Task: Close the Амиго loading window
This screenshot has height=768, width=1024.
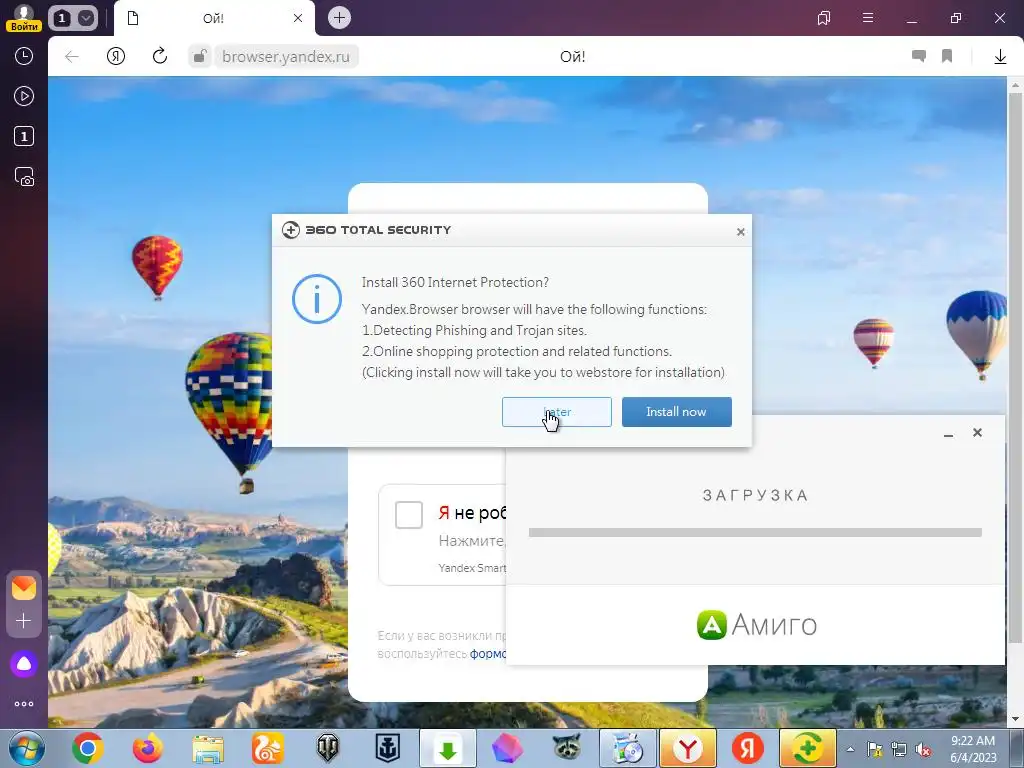Action: pos(978,432)
